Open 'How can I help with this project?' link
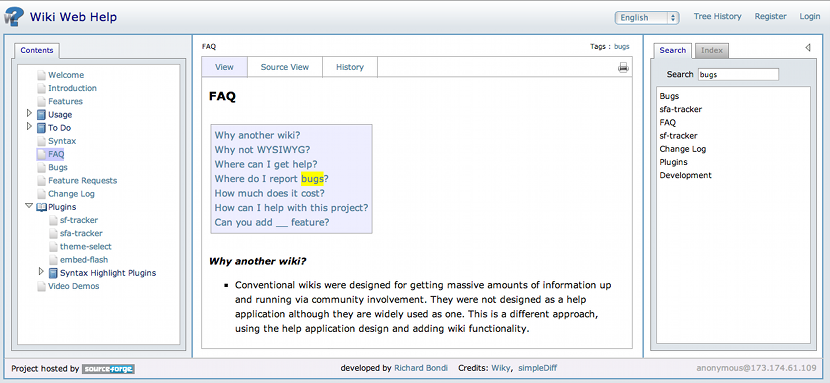 tap(292, 208)
